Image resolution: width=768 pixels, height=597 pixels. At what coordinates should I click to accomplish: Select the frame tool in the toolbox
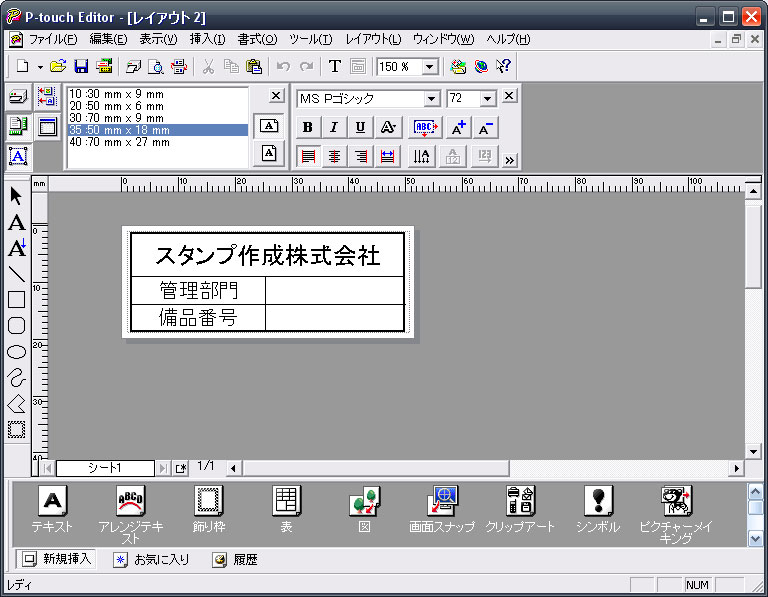point(16,430)
